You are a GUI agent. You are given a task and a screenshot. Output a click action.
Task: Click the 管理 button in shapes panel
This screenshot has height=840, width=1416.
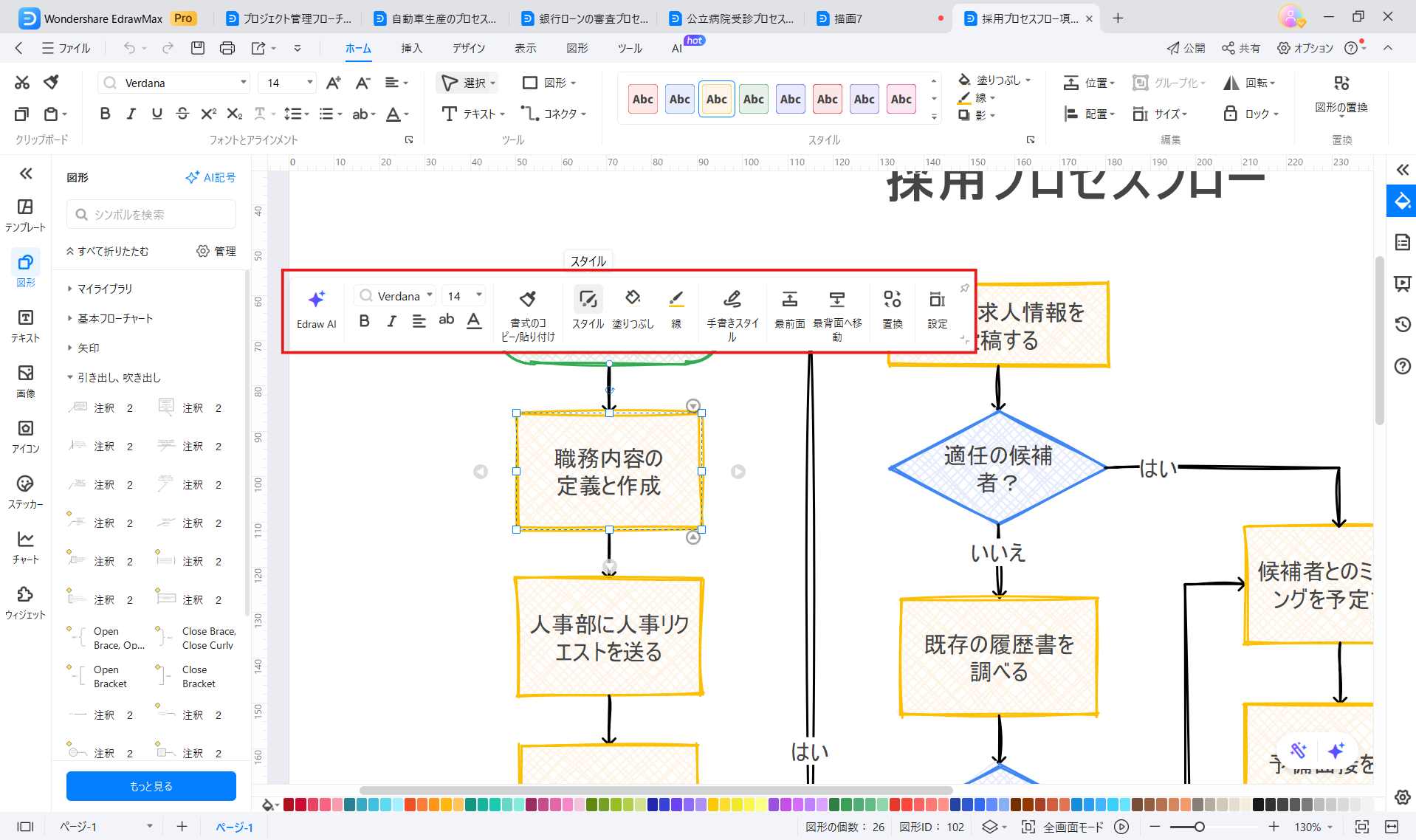[216, 251]
